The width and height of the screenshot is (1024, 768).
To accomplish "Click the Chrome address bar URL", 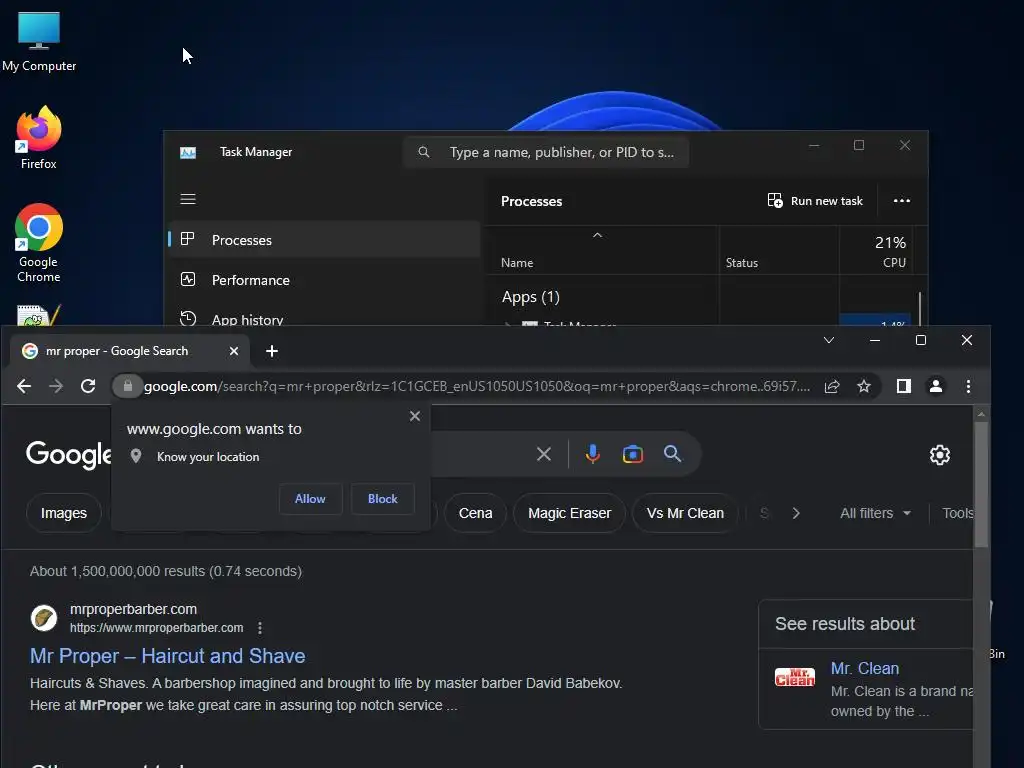I will [x=477, y=387].
